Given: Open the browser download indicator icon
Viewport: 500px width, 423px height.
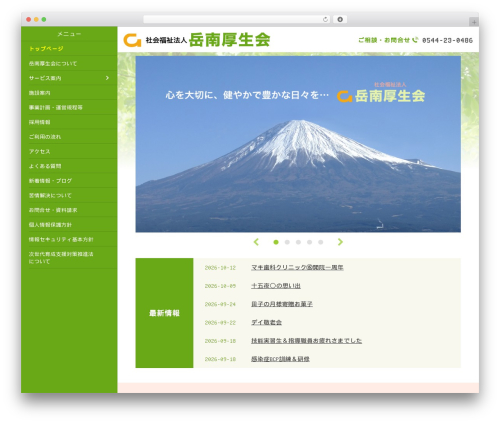Looking at the screenshot, I should click(x=340, y=20).
